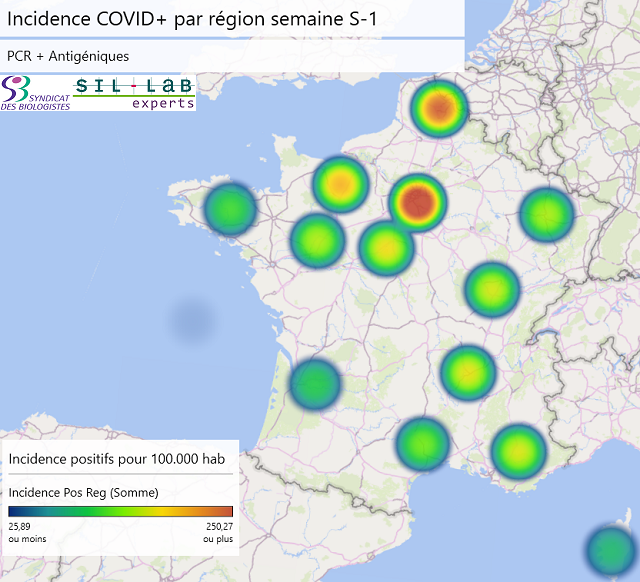Click the orange-centered heat spot over Normandy
The height and width of the screenshot is (582, 640).
click(341, 184)
